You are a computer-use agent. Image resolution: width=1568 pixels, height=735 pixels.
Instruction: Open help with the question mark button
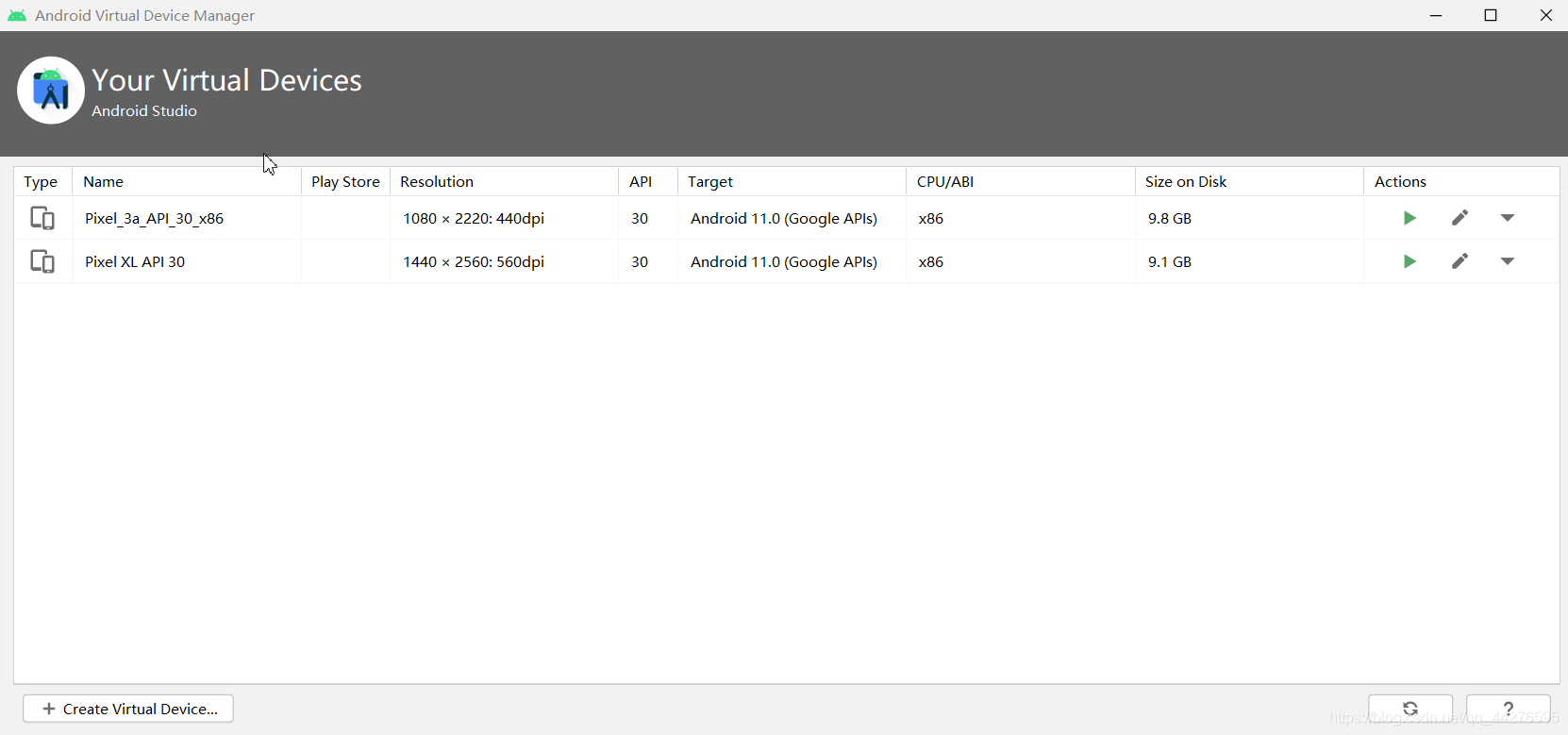pyautogui.click(x=1509, y=709)
